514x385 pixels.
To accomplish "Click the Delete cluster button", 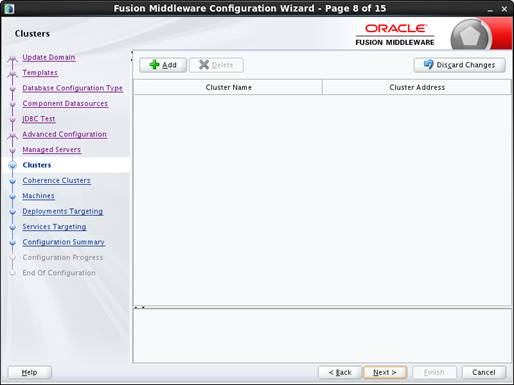I will (216, 65).
